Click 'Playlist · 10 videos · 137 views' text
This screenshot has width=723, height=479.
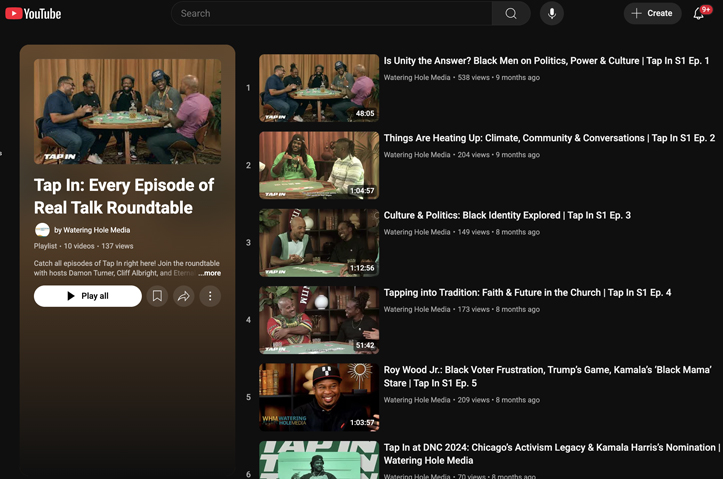click(83, 246)
